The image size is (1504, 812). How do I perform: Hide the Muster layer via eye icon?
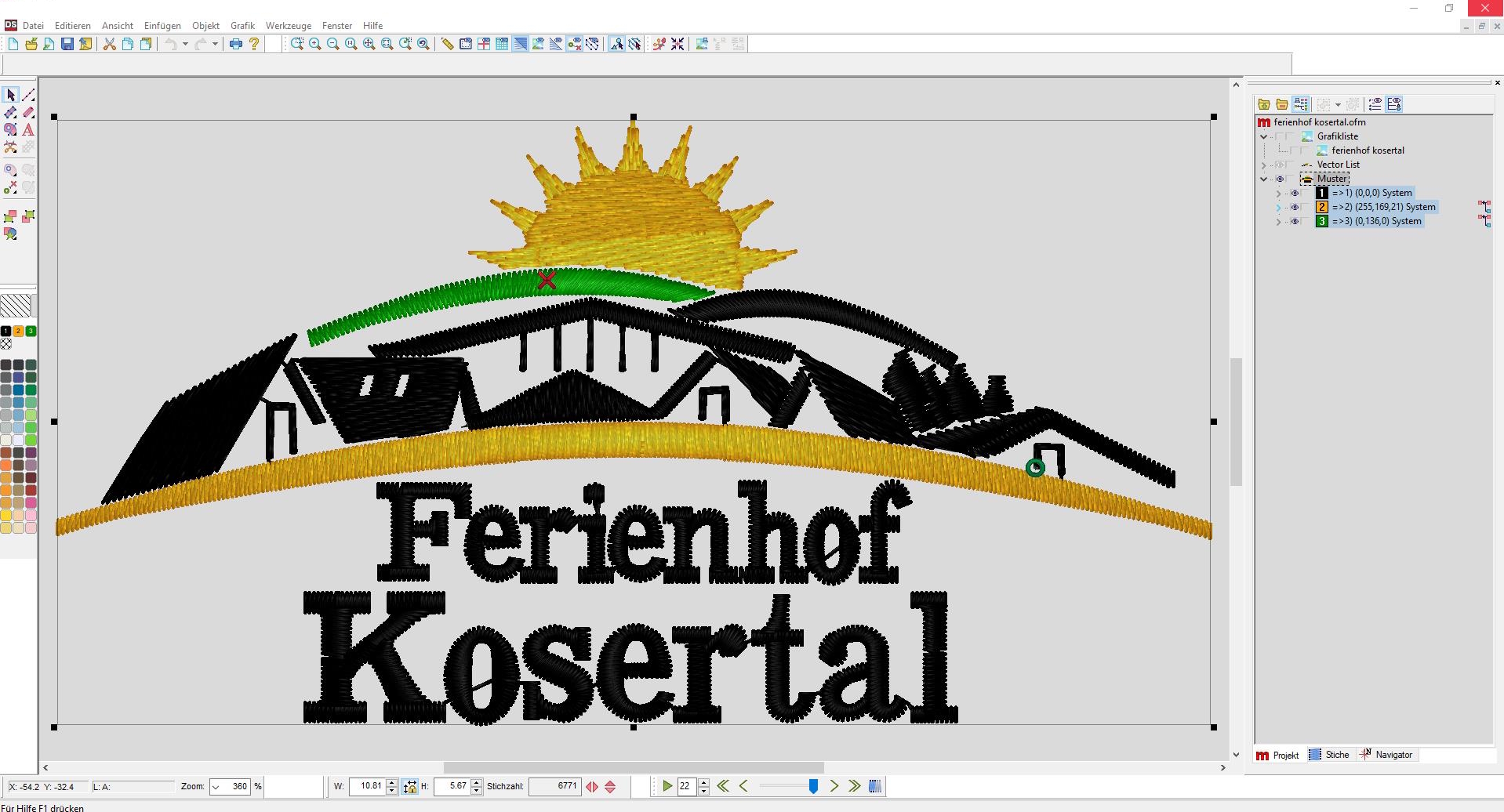(x=1280, y=179)
